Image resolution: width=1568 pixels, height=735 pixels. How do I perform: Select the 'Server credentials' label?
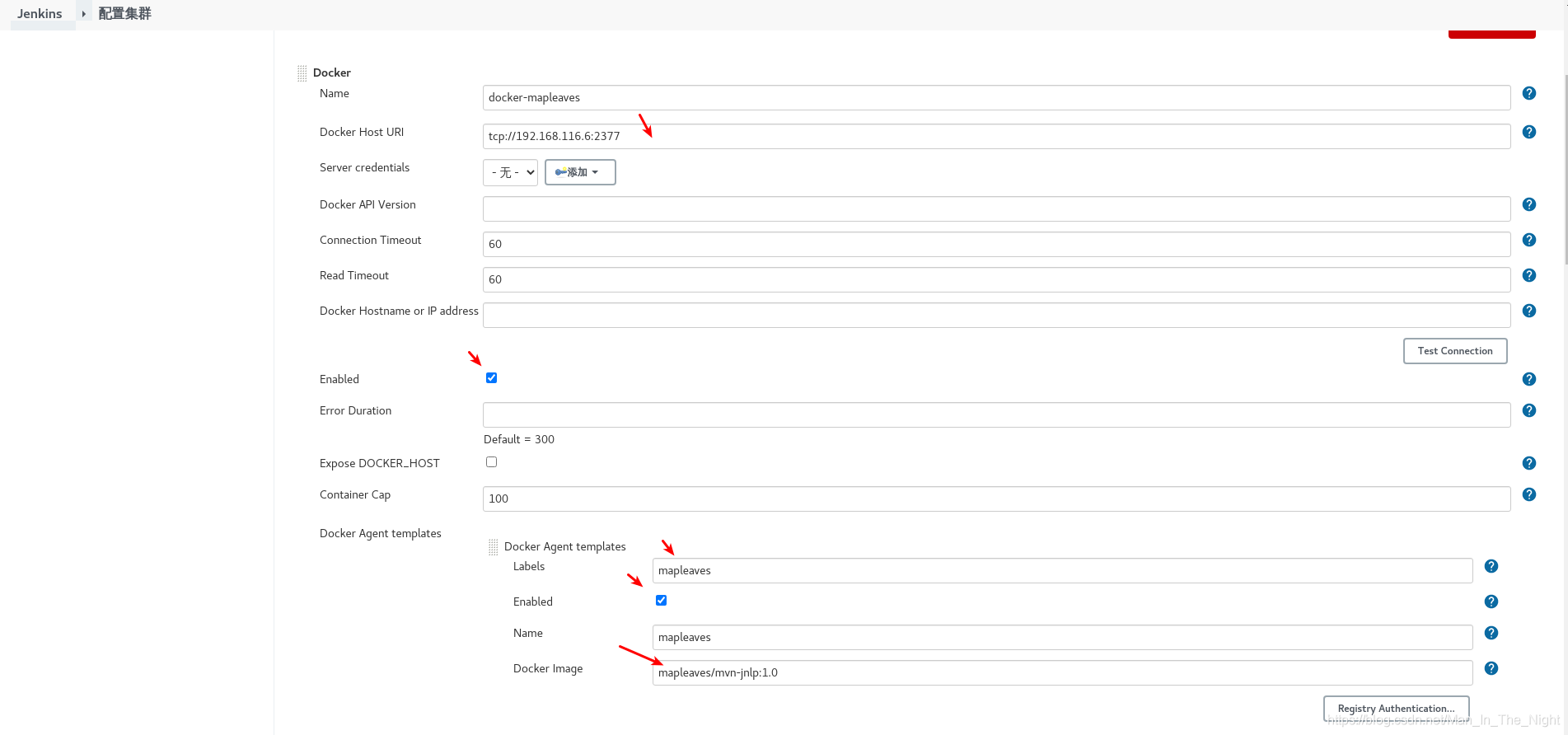(x=364, y=167)
